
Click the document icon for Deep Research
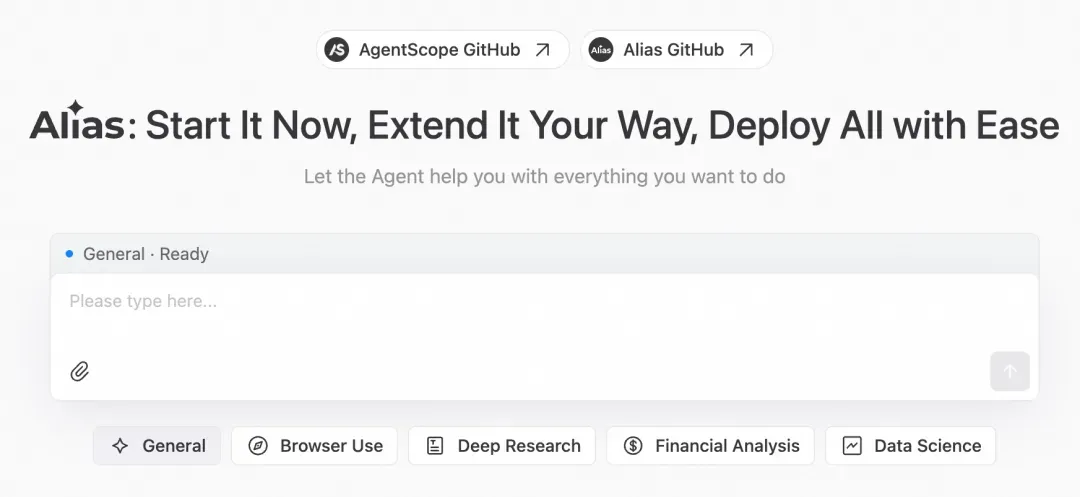click(x=435, y=446)
